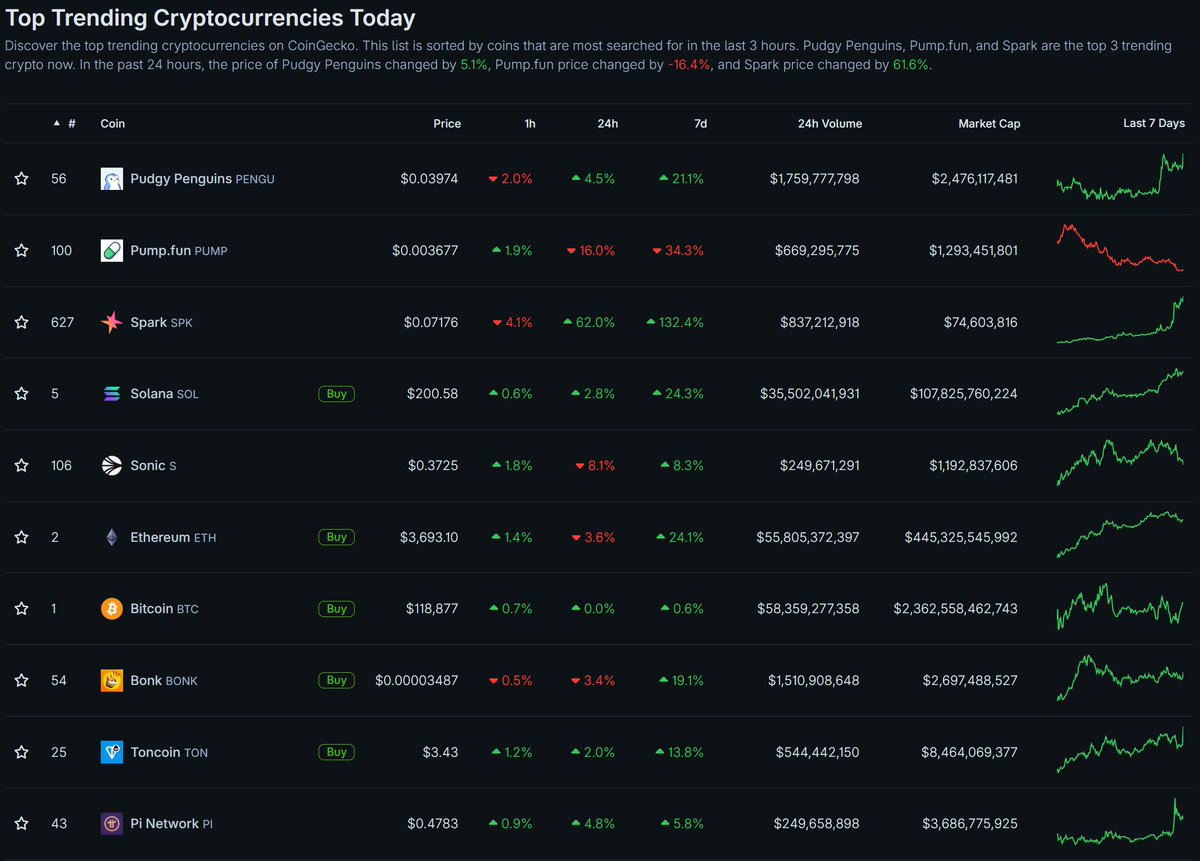The image size is (1200, 861).
Task: Star Bonk as favorite
Action: click(x=21, y=680)
